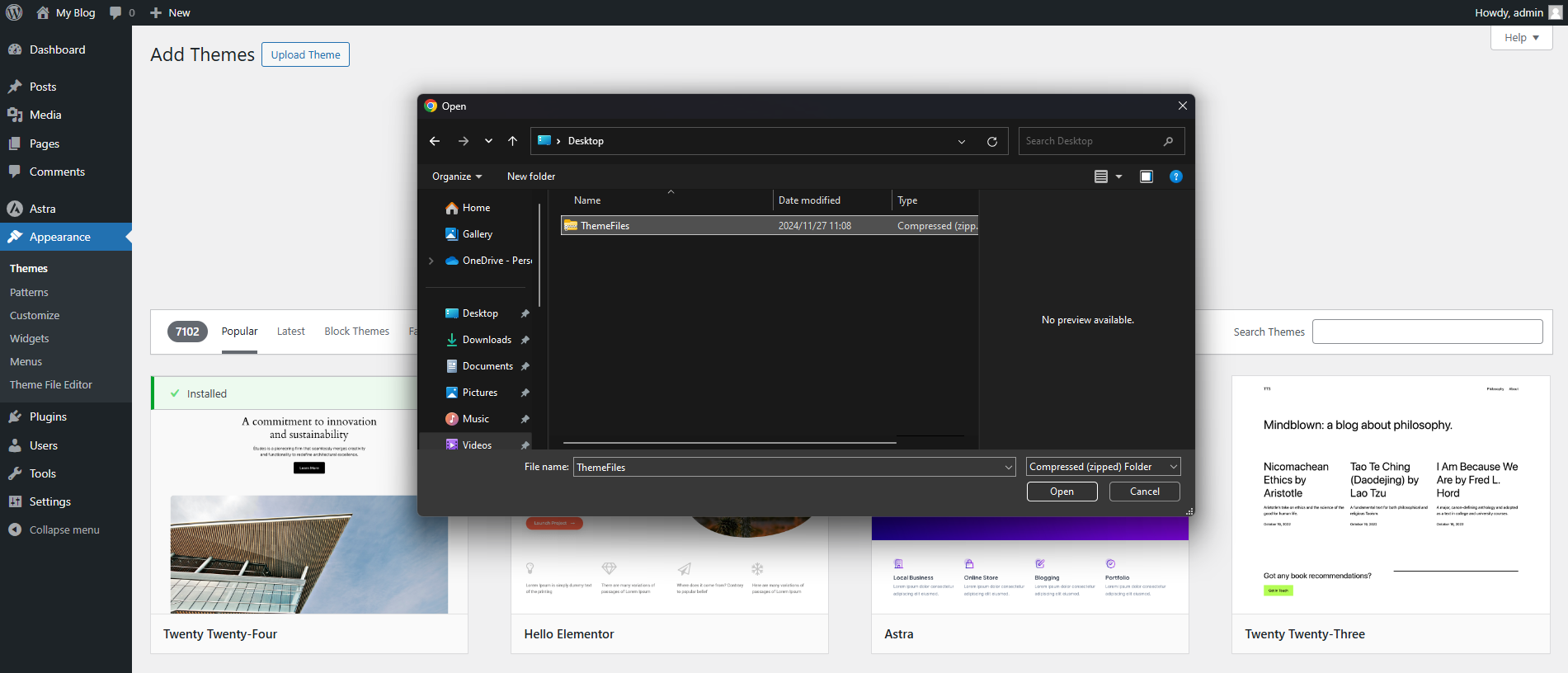Open Posts menu in sidebar
This screenshot has height=673, width=1568.
(43, 87)
